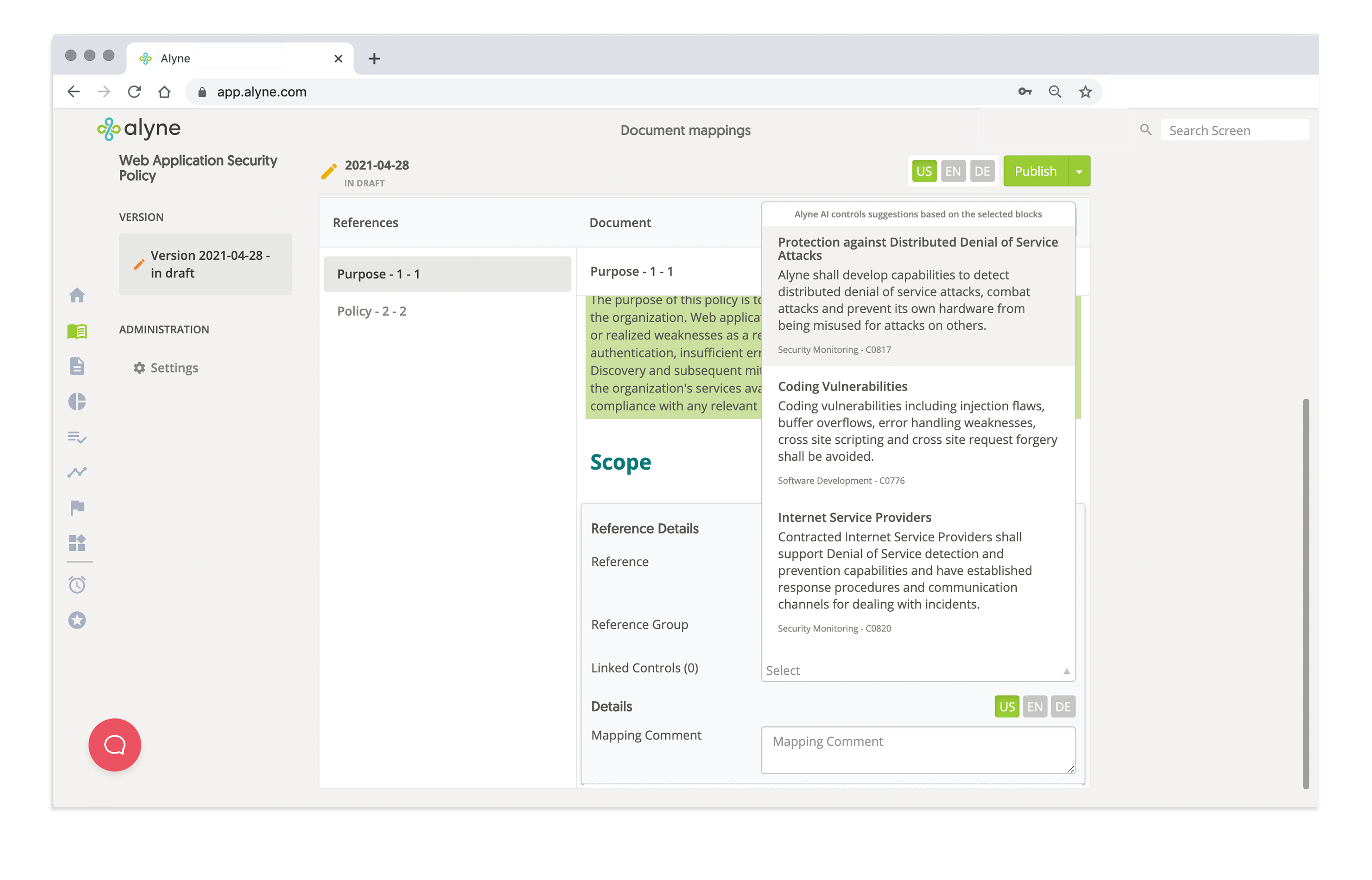Collapse the Linked Controls select arrow

(1066, 671)
